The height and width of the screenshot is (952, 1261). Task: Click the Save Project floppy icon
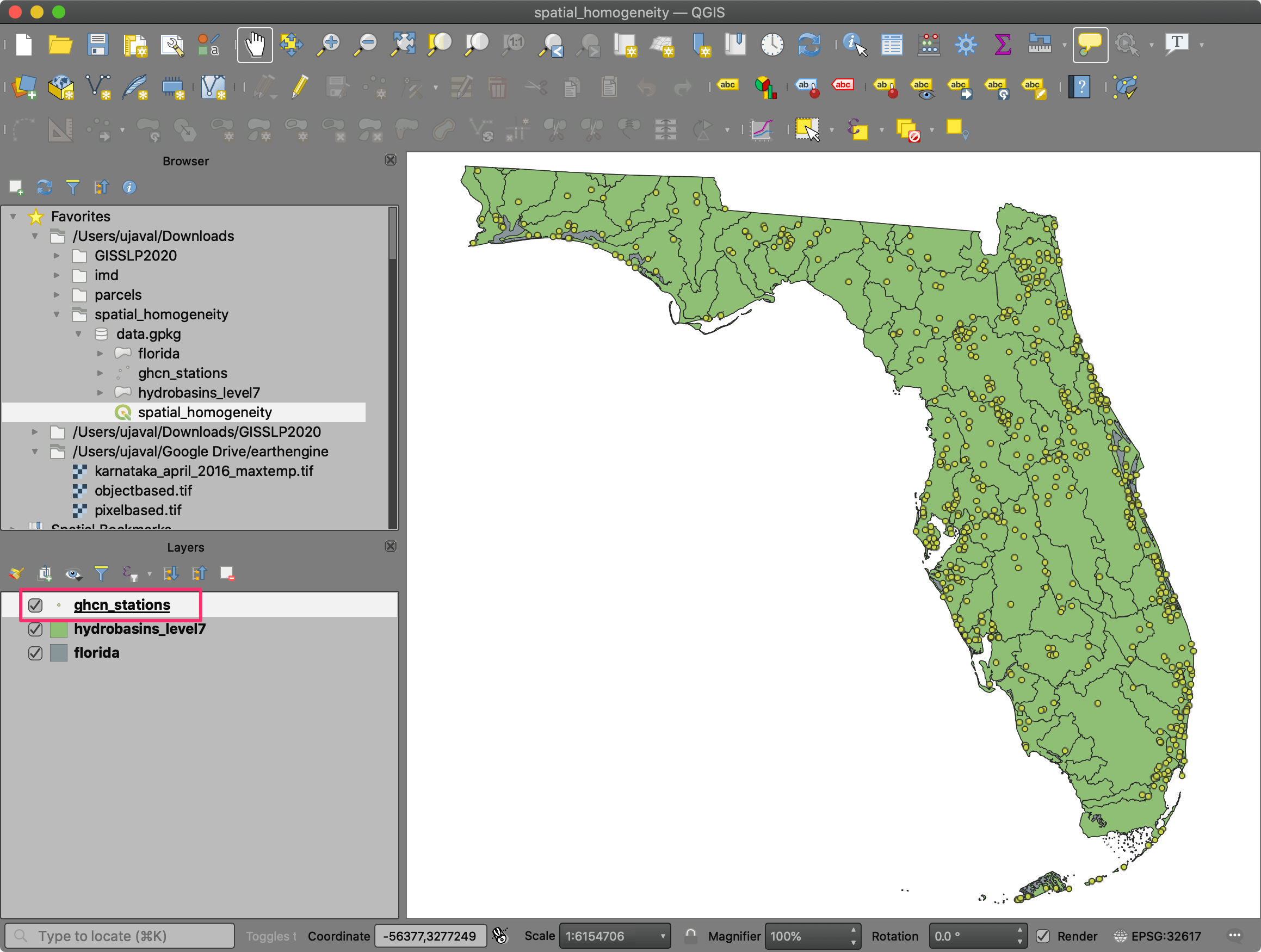97,45
